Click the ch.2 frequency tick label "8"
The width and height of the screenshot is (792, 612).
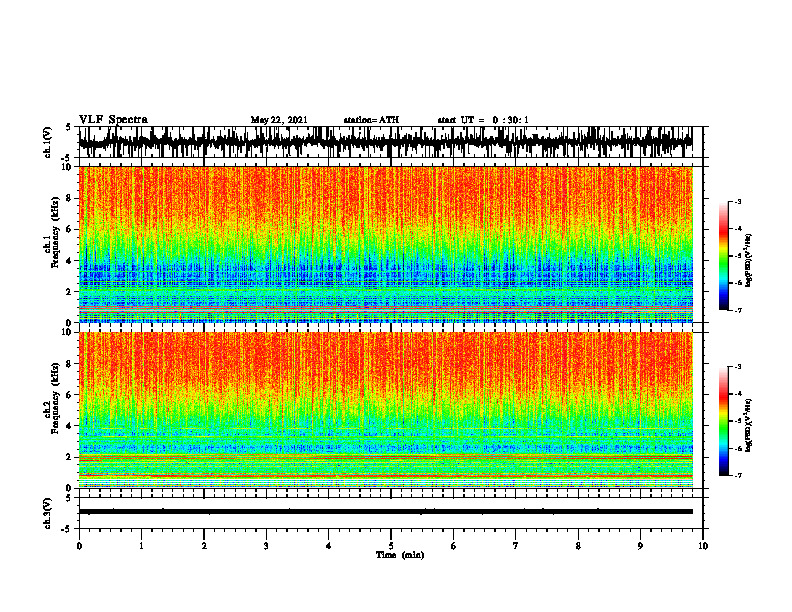pos(69,364)
